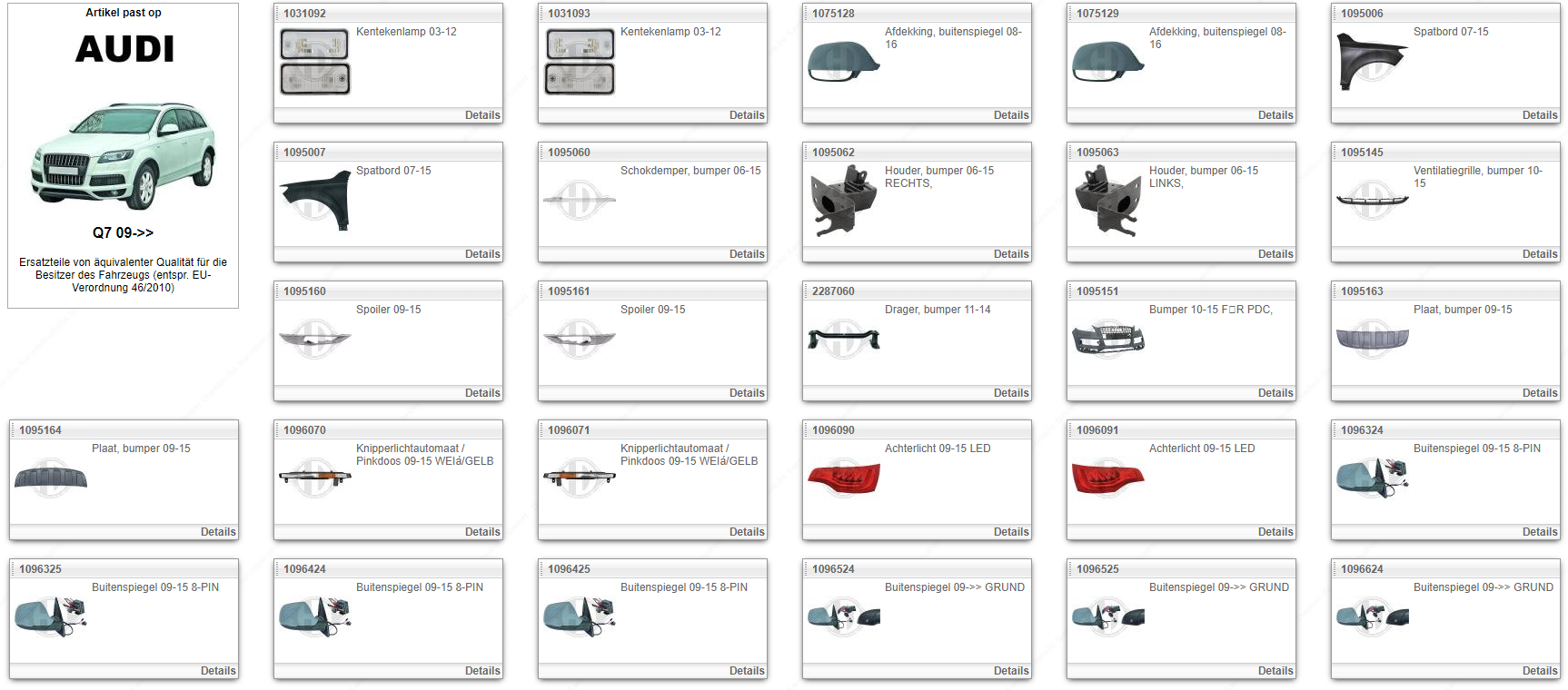The image size is (1568, 690).
Task: Select mirror cover image of item 1075128
Action: (x=843, y=61)
